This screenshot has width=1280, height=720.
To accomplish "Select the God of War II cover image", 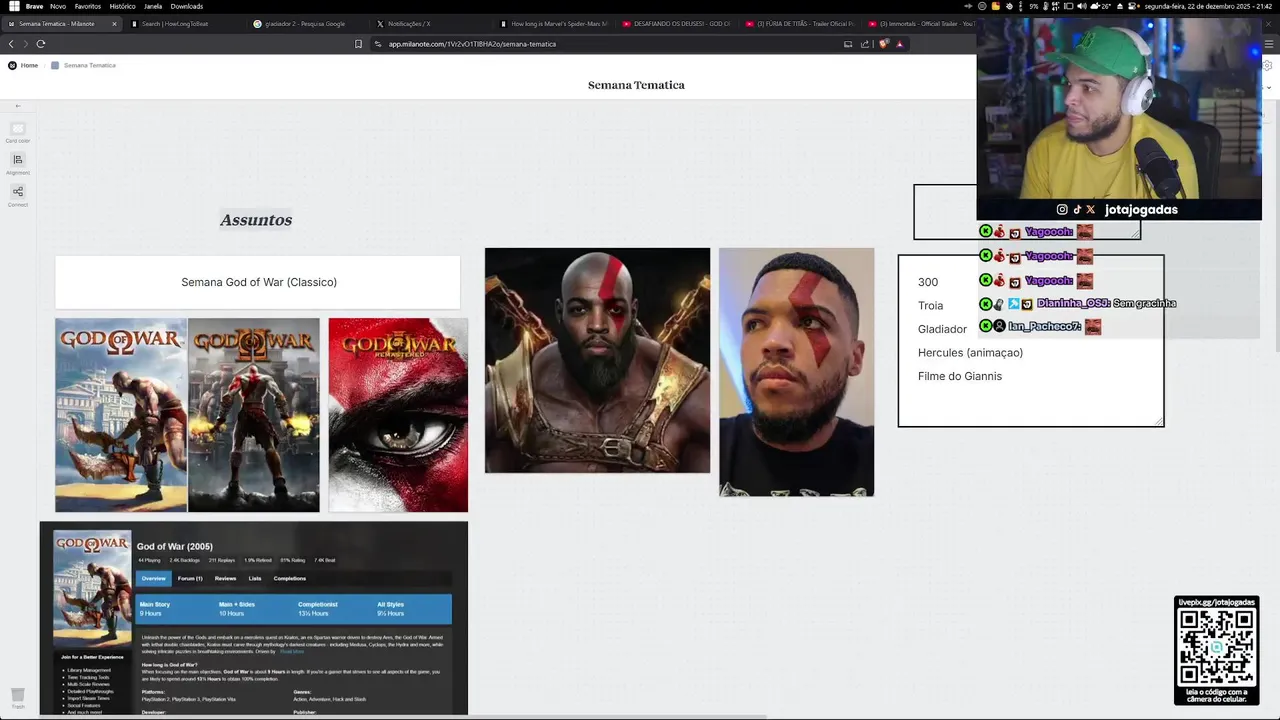I will click(x=254, y=415).
